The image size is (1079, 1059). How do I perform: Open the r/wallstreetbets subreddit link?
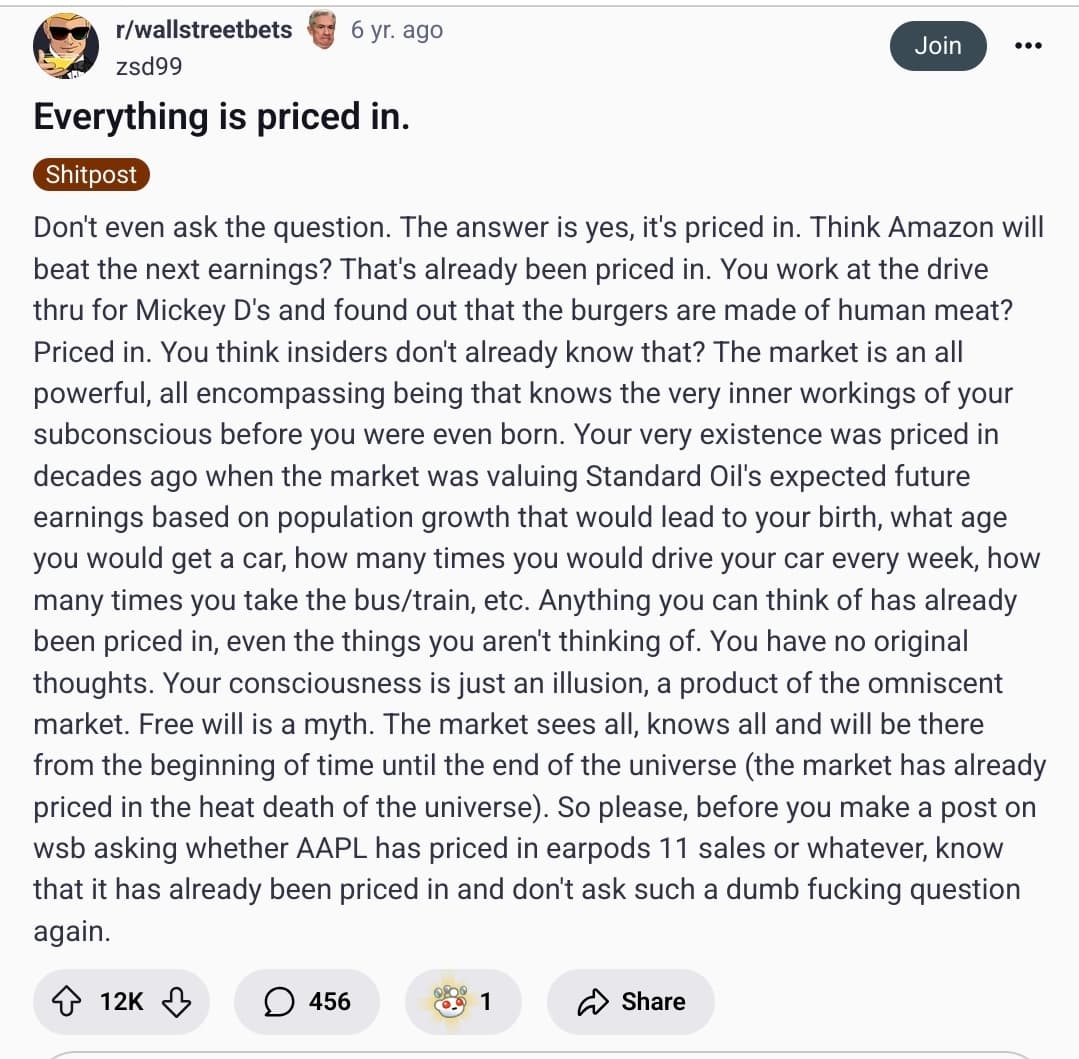coord(204,30)
